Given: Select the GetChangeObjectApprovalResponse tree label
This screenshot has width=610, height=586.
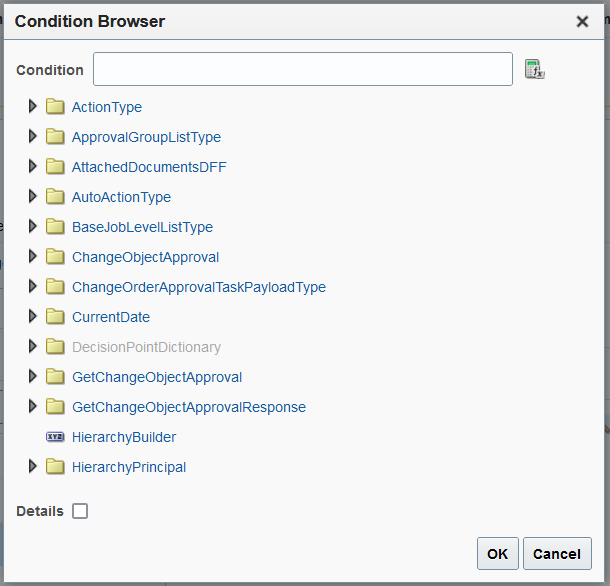Looking at the screenshot, I should (189, 407).
